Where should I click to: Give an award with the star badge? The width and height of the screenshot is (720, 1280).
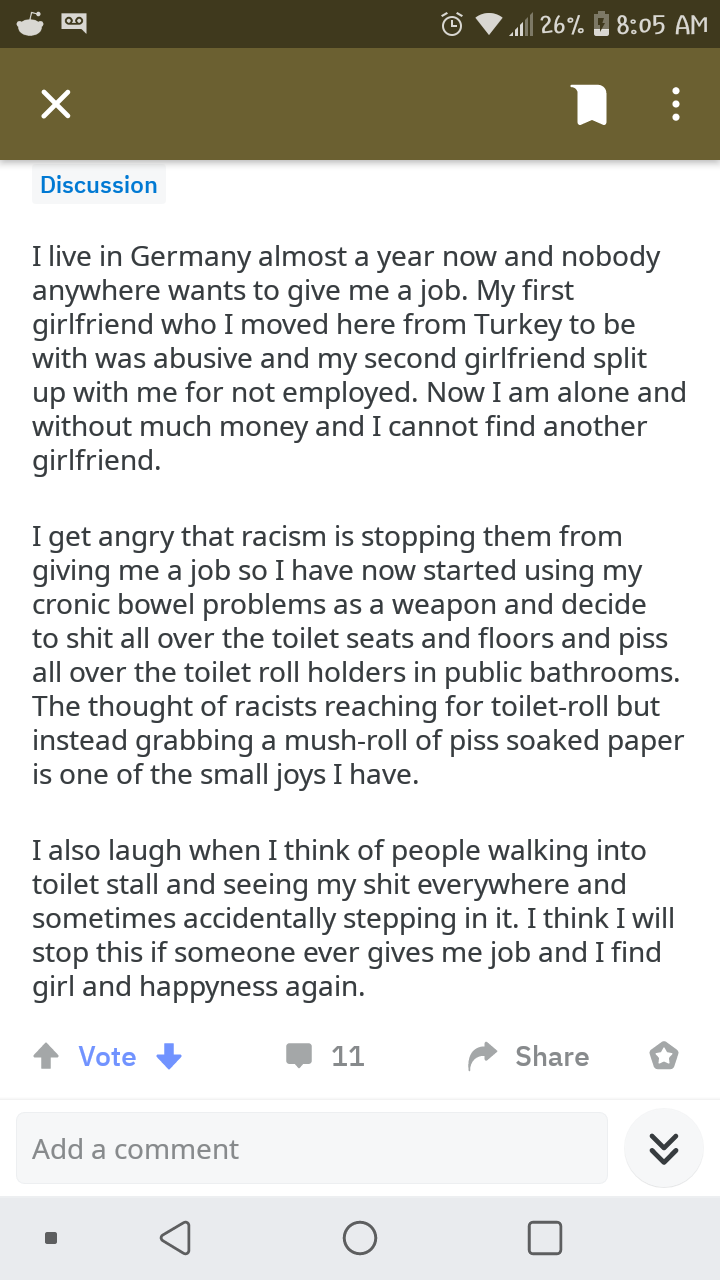coord(664,1056)
